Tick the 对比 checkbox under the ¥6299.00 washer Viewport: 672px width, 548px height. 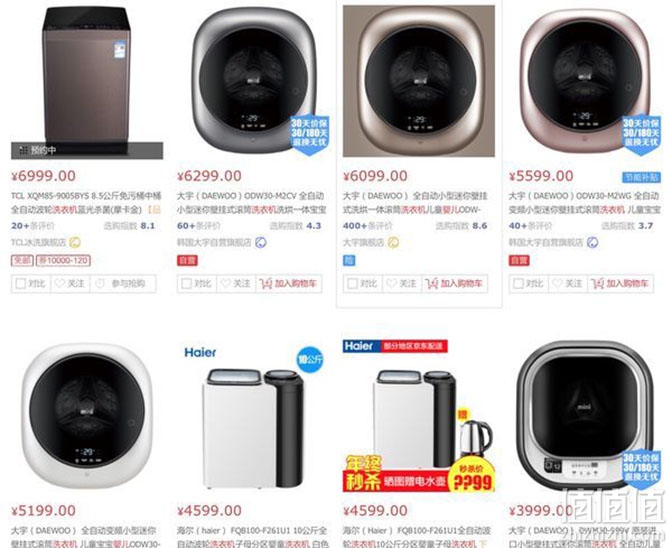click(186, 284)
